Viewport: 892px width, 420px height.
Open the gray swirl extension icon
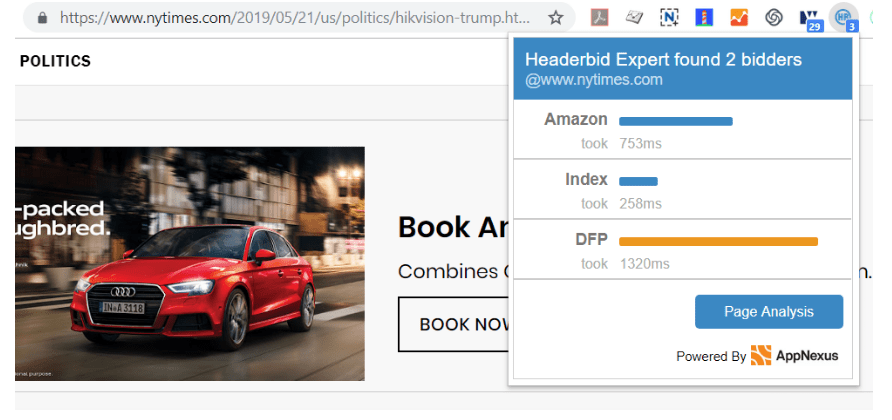tap(773, 17)
